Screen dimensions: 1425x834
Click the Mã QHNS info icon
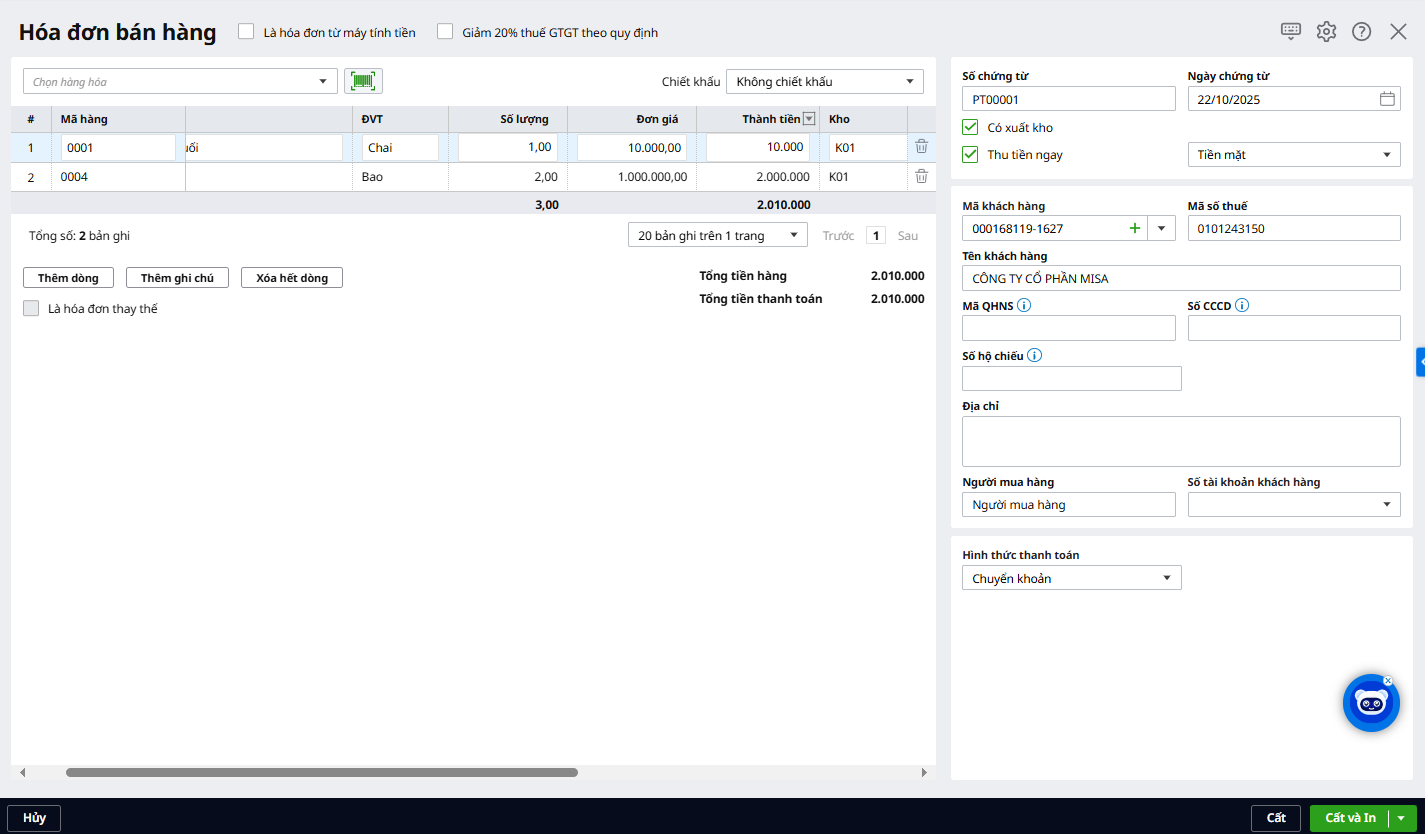1024,306
